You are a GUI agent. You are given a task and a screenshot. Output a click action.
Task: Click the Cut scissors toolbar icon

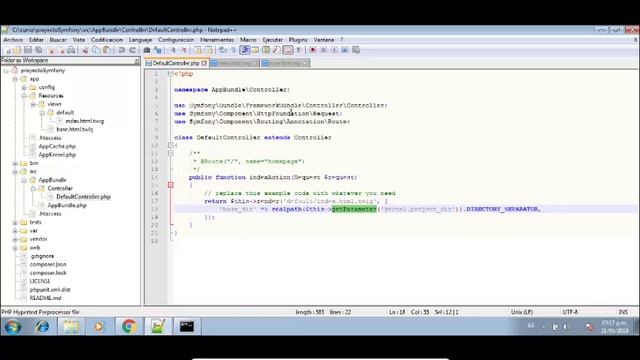pyautogui.click(x=85, y=50)
